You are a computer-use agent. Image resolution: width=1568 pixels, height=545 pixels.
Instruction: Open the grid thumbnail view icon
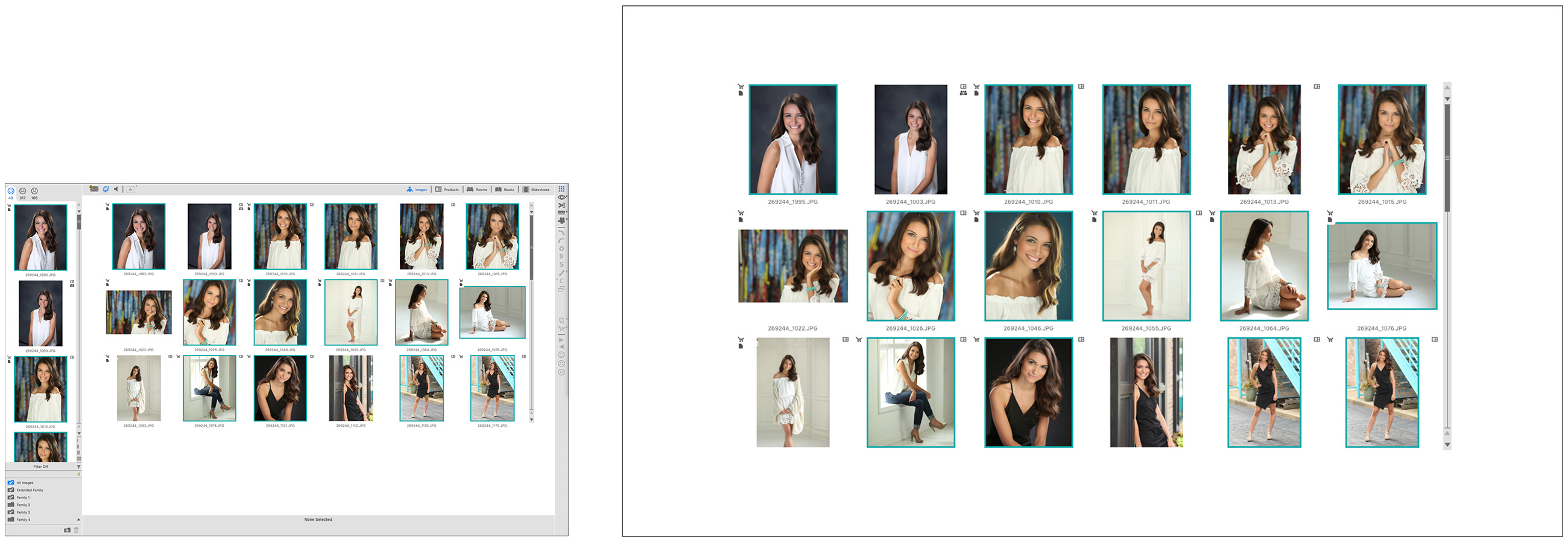pyautogui.click(x=561, y=190)
